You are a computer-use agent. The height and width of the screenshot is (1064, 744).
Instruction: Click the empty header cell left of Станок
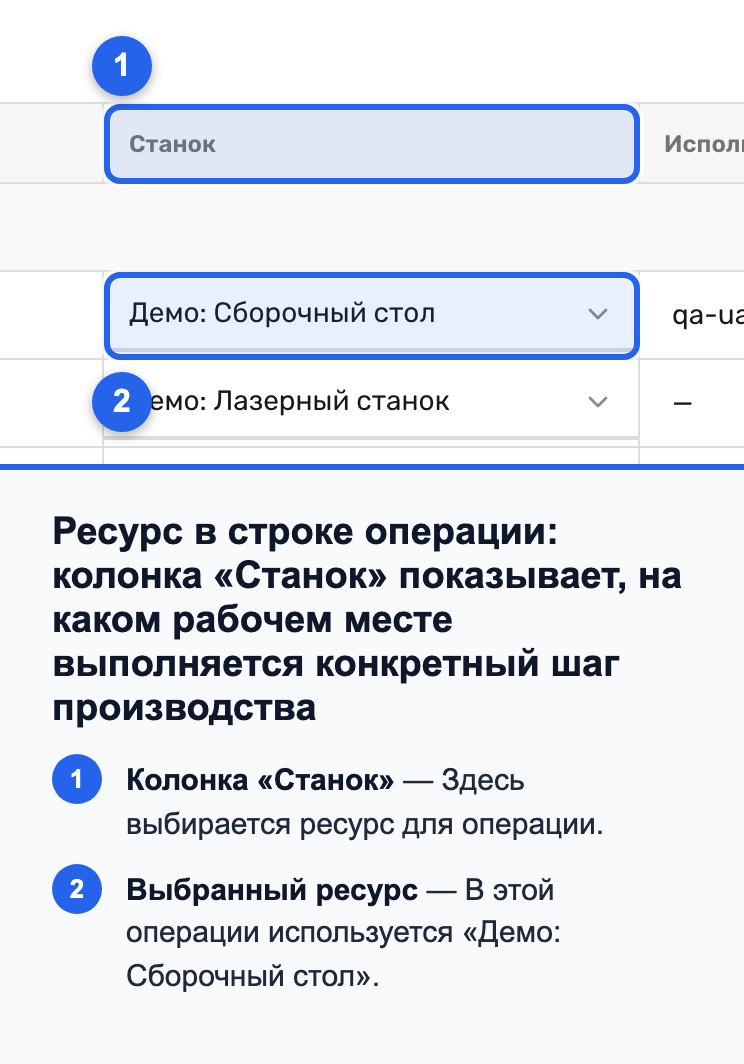[51, 143]
